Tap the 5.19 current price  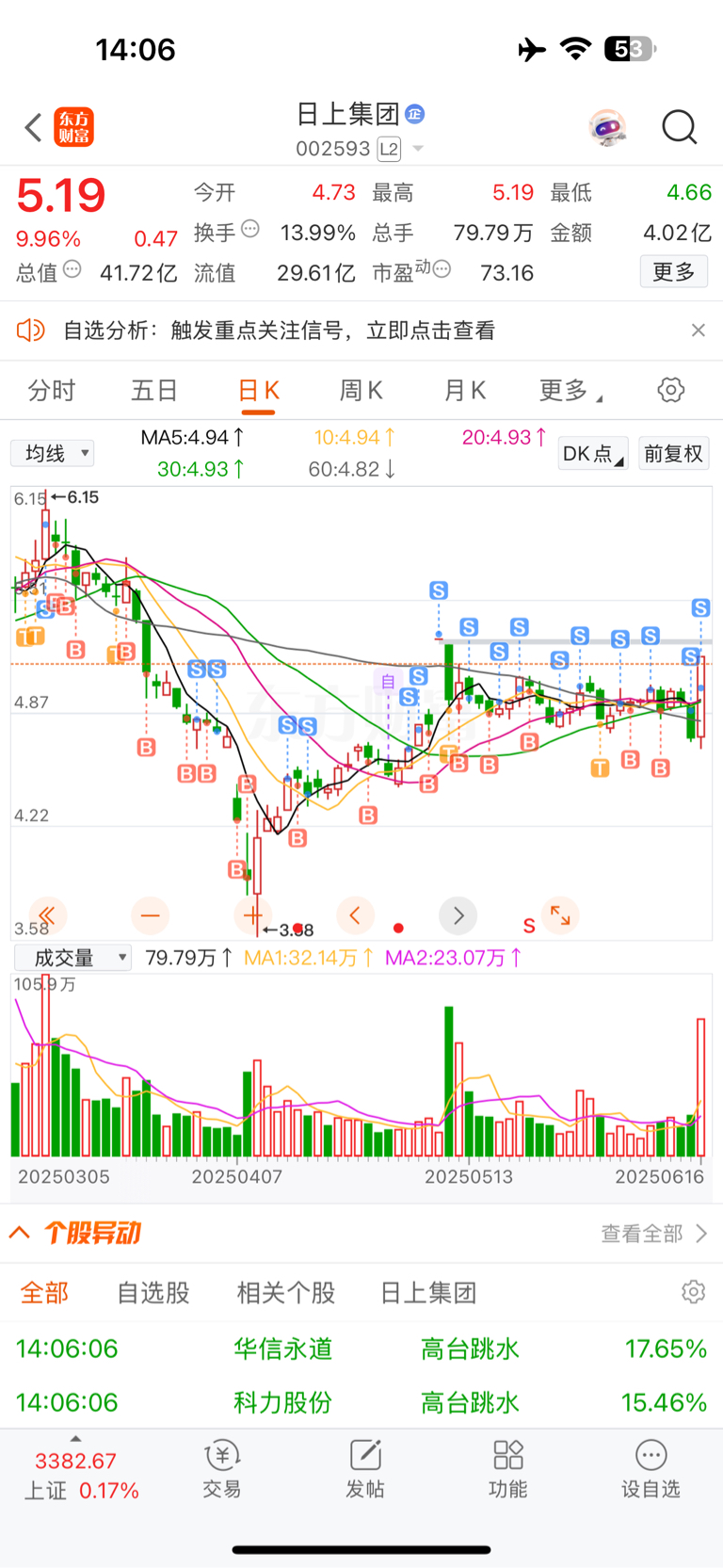pos(61,195)
